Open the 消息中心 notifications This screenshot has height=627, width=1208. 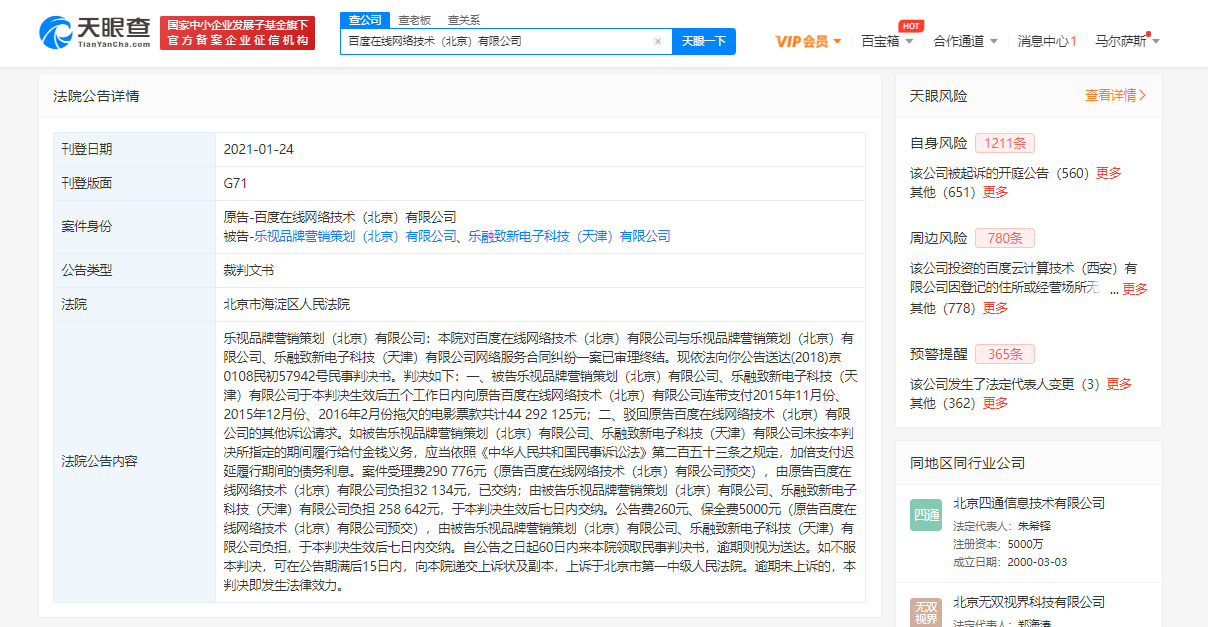click(x=1047, y=42)
